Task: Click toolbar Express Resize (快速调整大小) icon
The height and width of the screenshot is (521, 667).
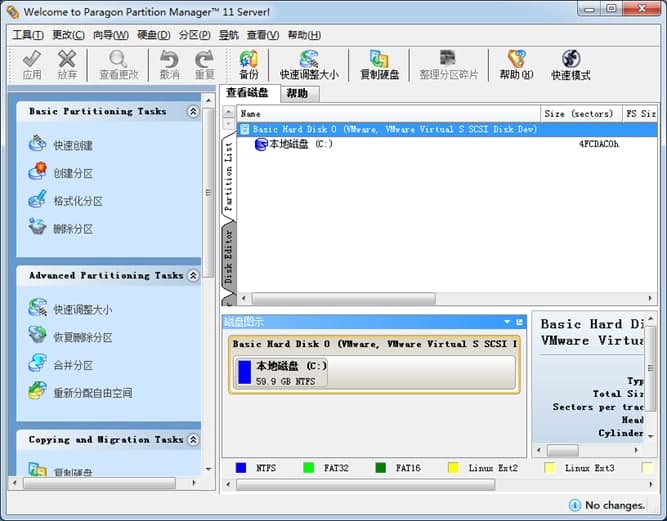Action: (309, 59)
